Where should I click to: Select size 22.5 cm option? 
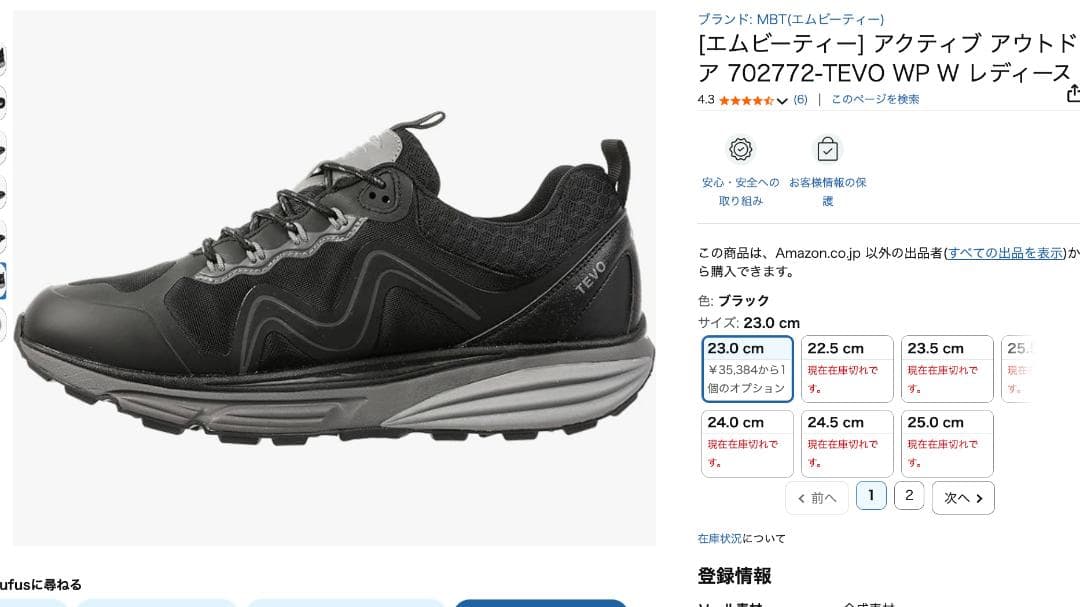click(x=847, y=369)
